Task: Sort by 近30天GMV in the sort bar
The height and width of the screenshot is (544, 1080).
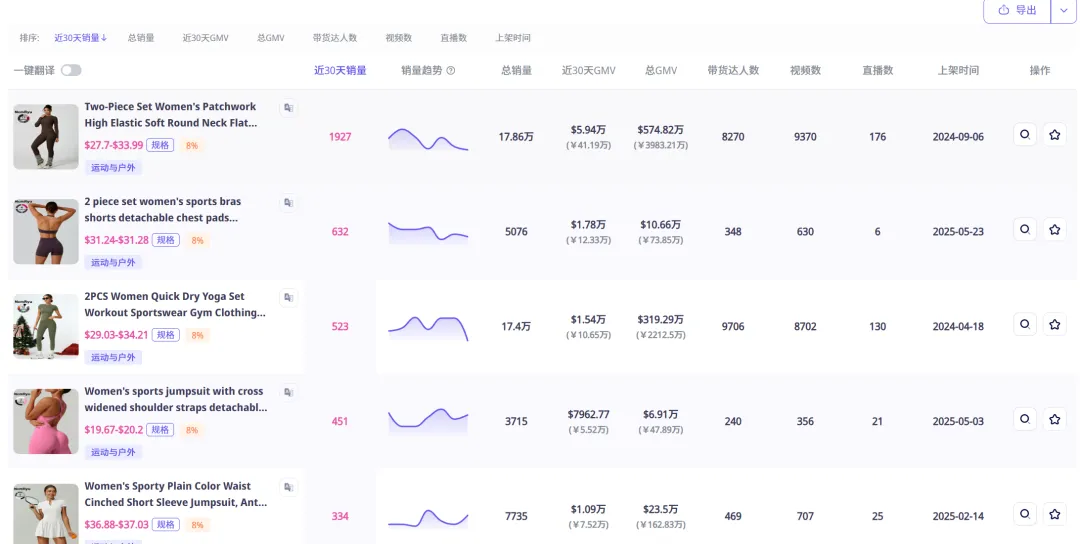Action: tap(205, 38)
